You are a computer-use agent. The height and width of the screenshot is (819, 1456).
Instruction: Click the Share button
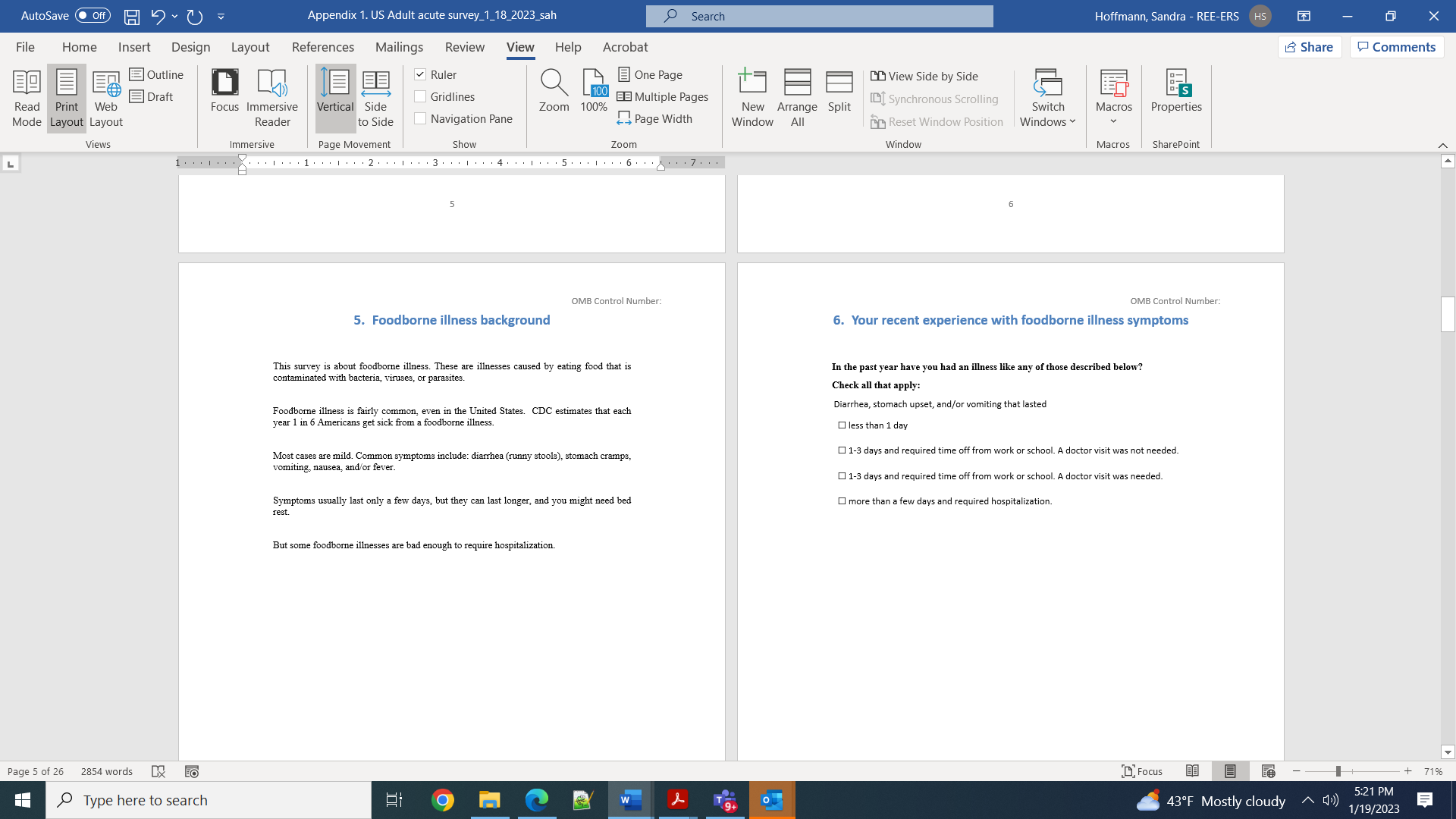tap(1310, 47)
